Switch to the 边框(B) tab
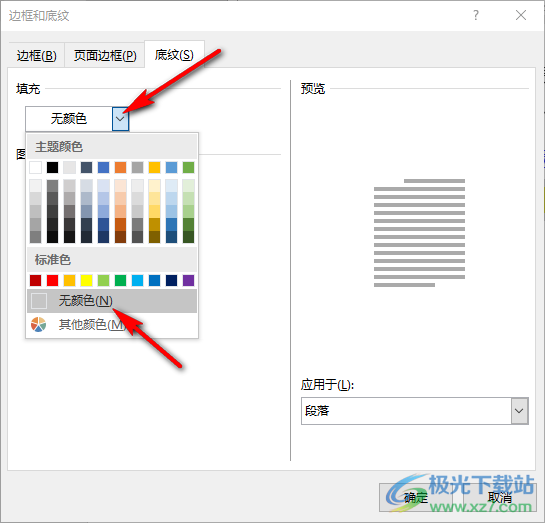Image resolution: width=545 pixels, height=523 pixels. pos(36,56)
